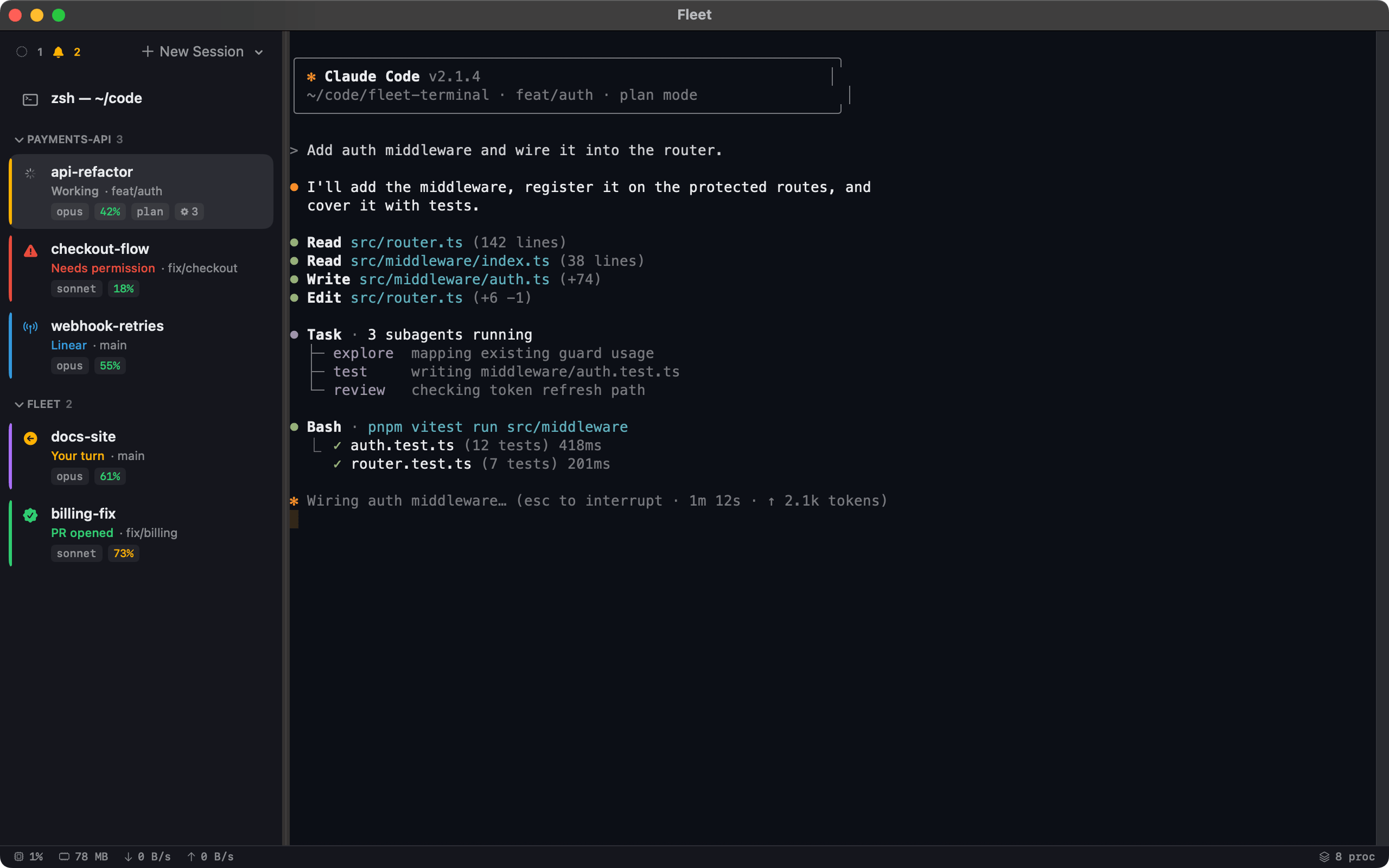Click the sonnet badge on billing-fix
This screenshot has width=1389, height=868.
point(76,553)
